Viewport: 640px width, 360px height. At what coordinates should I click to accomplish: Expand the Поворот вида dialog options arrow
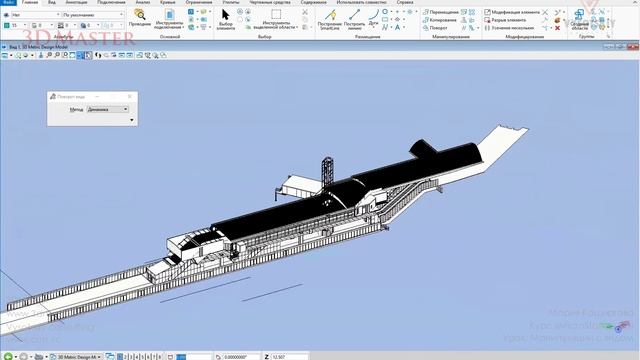[131, 120]
